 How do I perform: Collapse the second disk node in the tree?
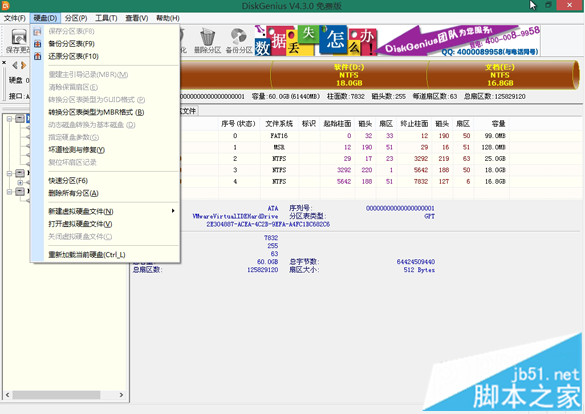9,173
